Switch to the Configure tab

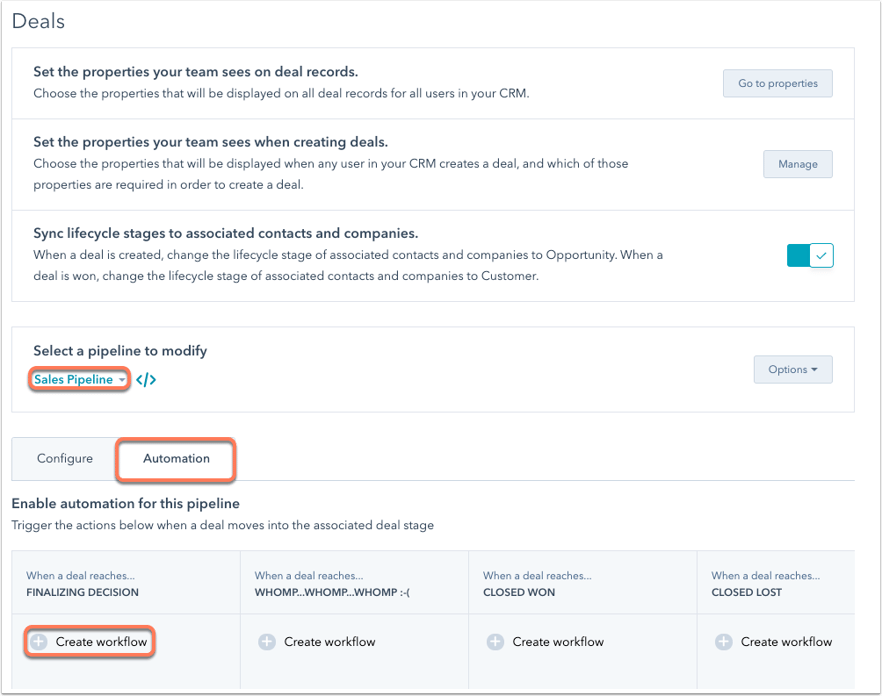pos(63,458)
